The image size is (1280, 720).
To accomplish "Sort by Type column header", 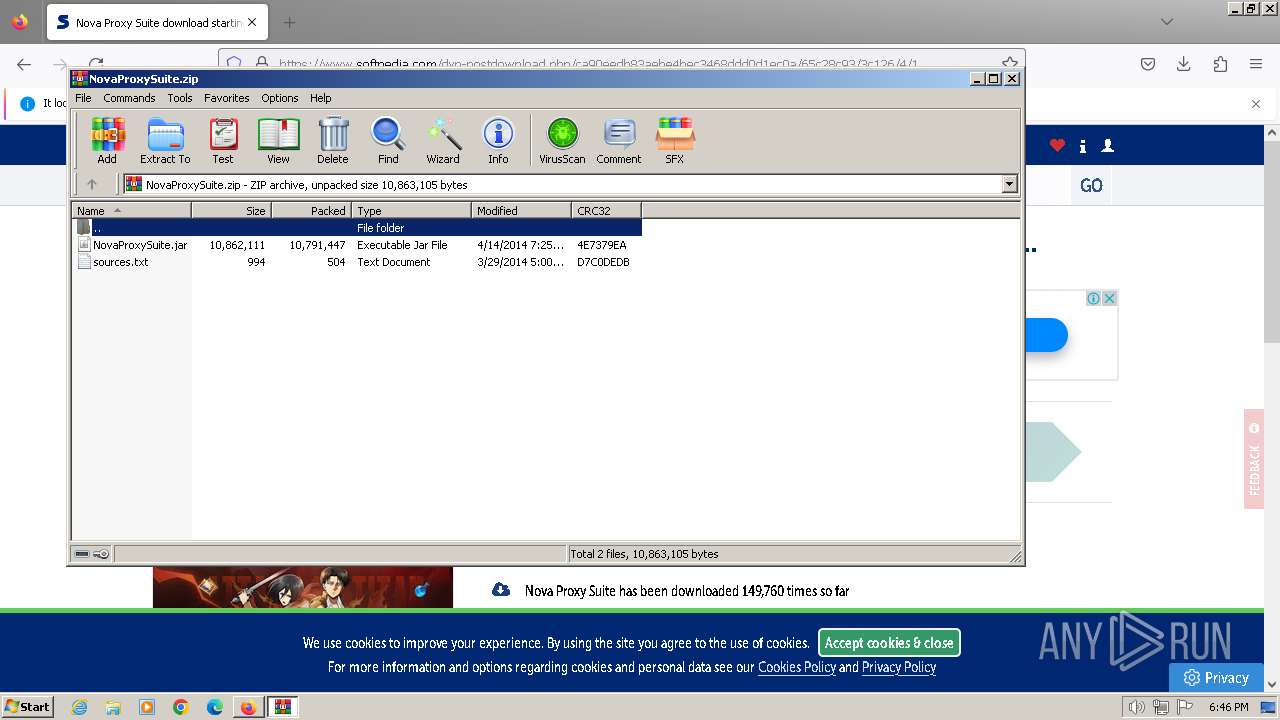I will click(411, 210).
